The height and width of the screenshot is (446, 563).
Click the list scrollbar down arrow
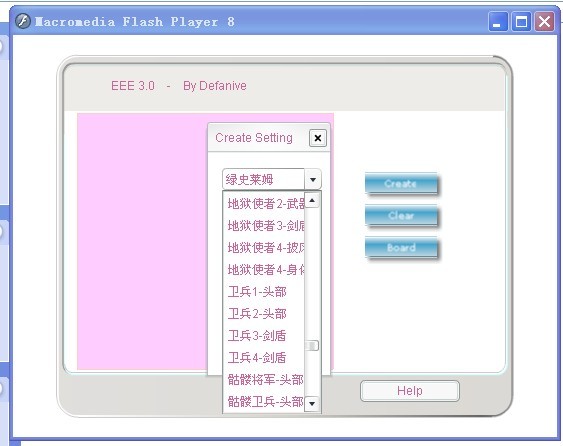click(x=312, y=404)
